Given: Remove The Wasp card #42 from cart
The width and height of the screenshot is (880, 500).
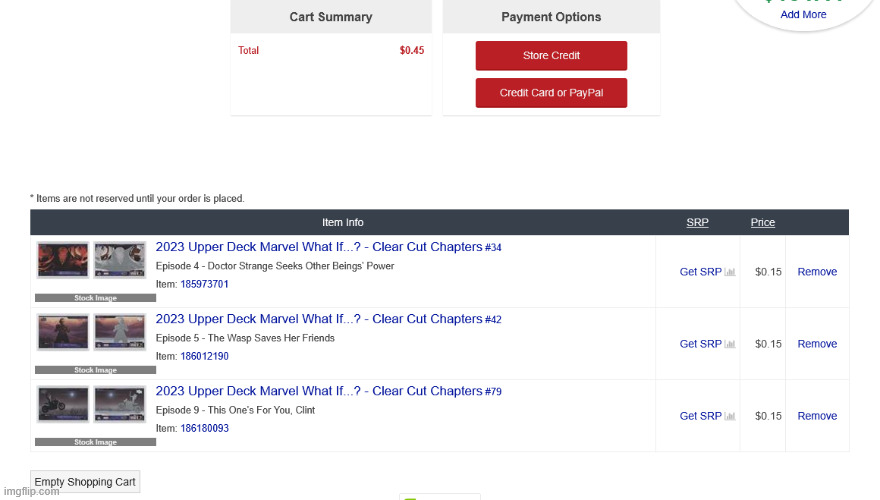Looking at the screenshot, I should pos(817,344).
